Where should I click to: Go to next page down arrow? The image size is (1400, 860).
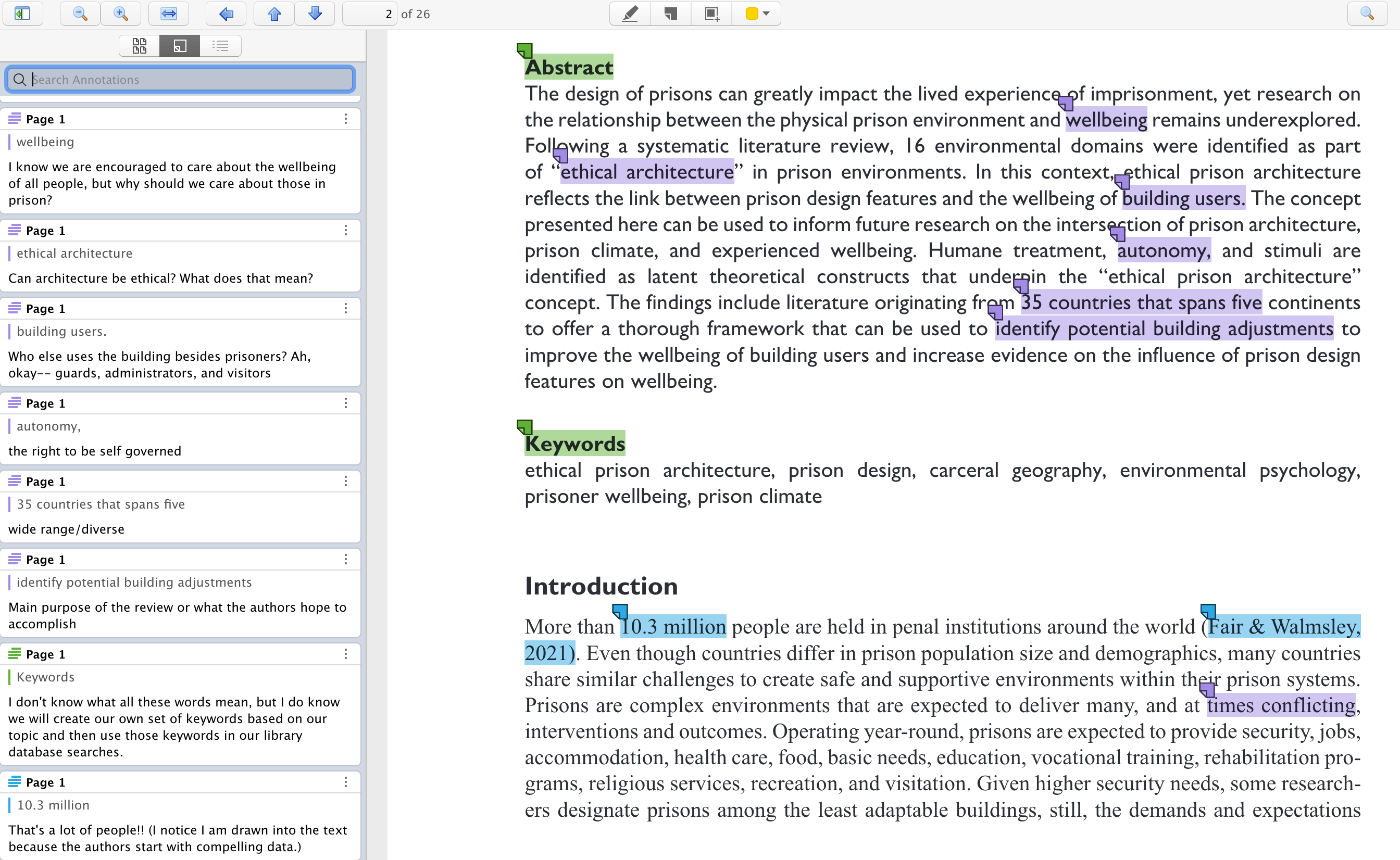(x=315, y=14)
